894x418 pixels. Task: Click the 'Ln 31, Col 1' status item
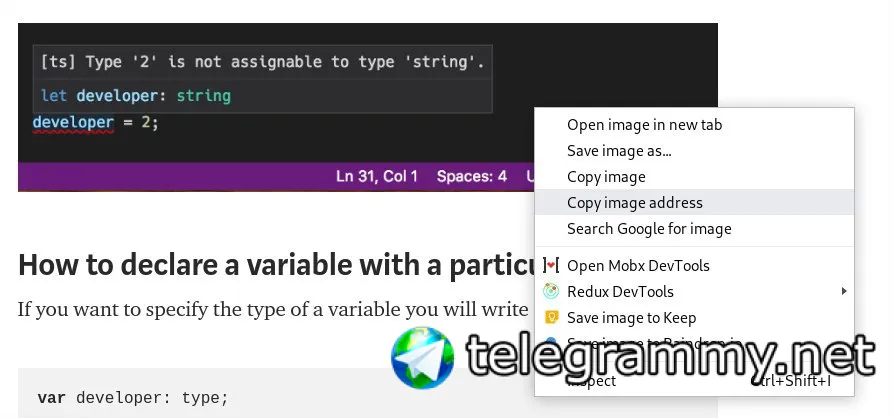377,177
